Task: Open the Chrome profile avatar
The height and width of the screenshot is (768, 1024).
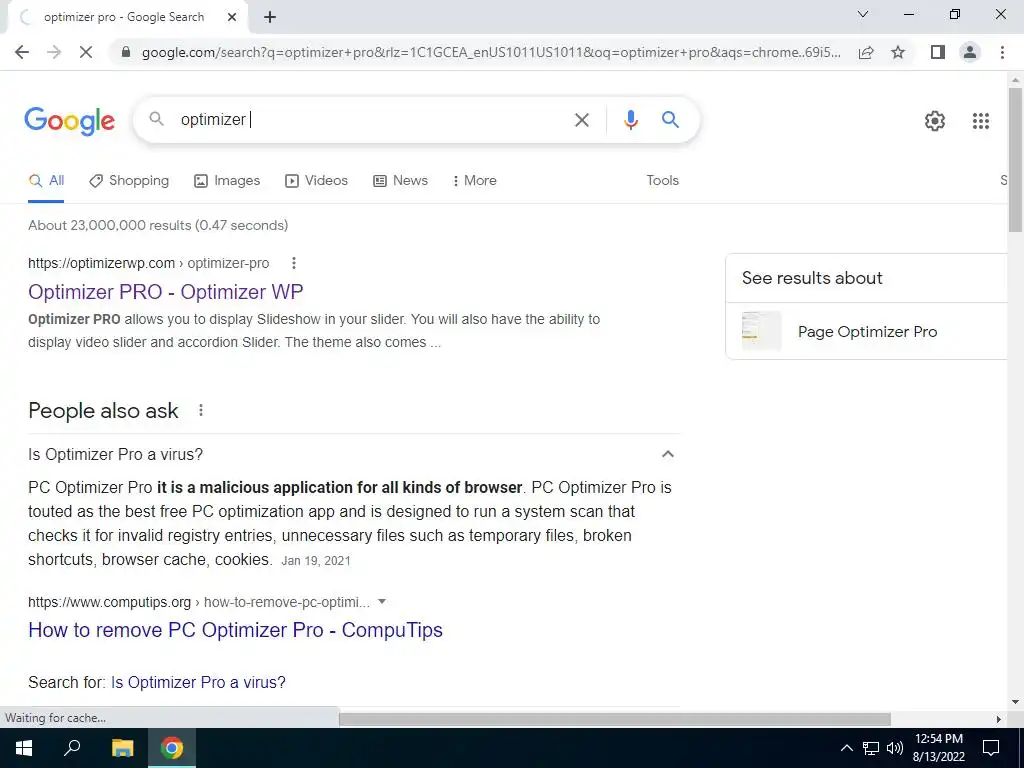Action: pyautogui.click(x=970, y=52)
